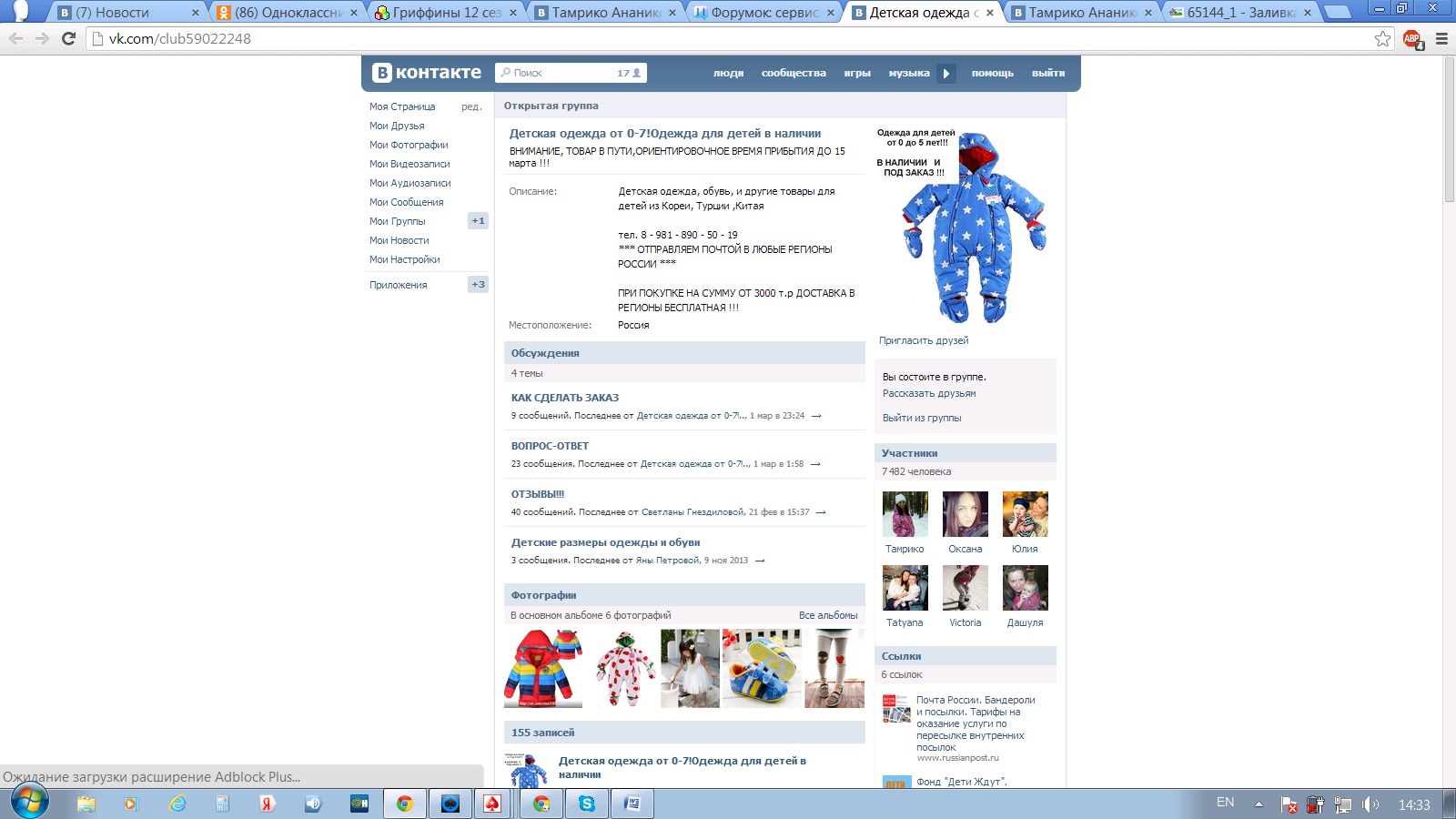This screenshot has height=819, width=1456.
Task: Log out with the 'выйти' link
Action: (x=1048, y=74)
